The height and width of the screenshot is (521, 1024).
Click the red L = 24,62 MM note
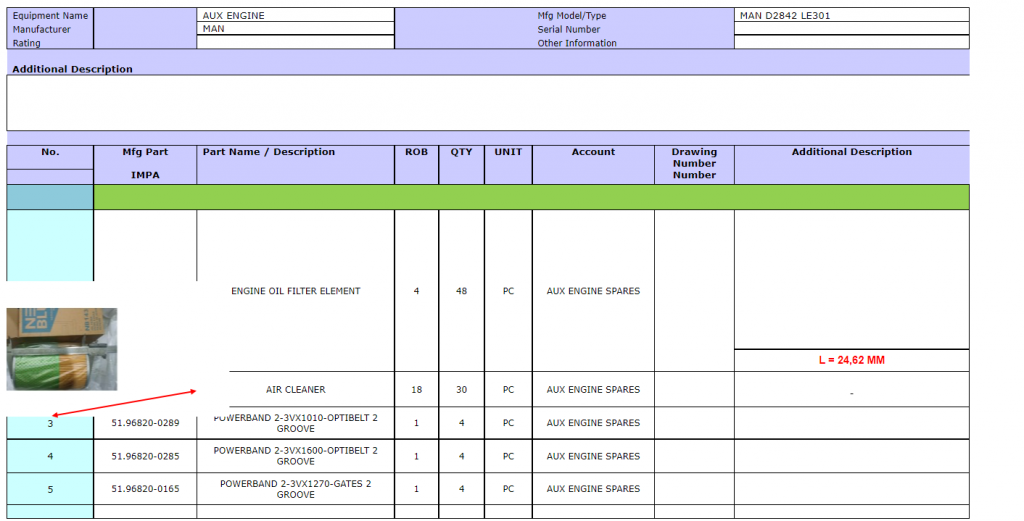[x=851, y=360]
